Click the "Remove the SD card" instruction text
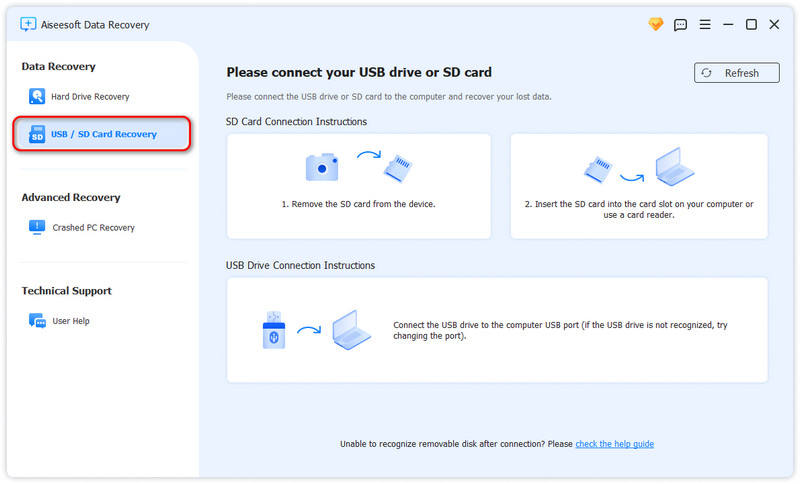This screenshot has width=800, height=484. coord(358,204)
